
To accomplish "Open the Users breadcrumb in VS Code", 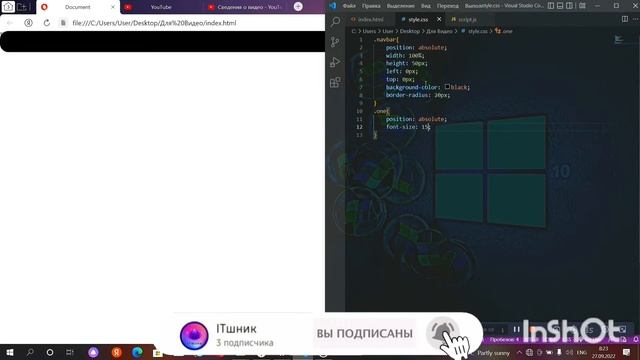I will click(x=369, y=31).
